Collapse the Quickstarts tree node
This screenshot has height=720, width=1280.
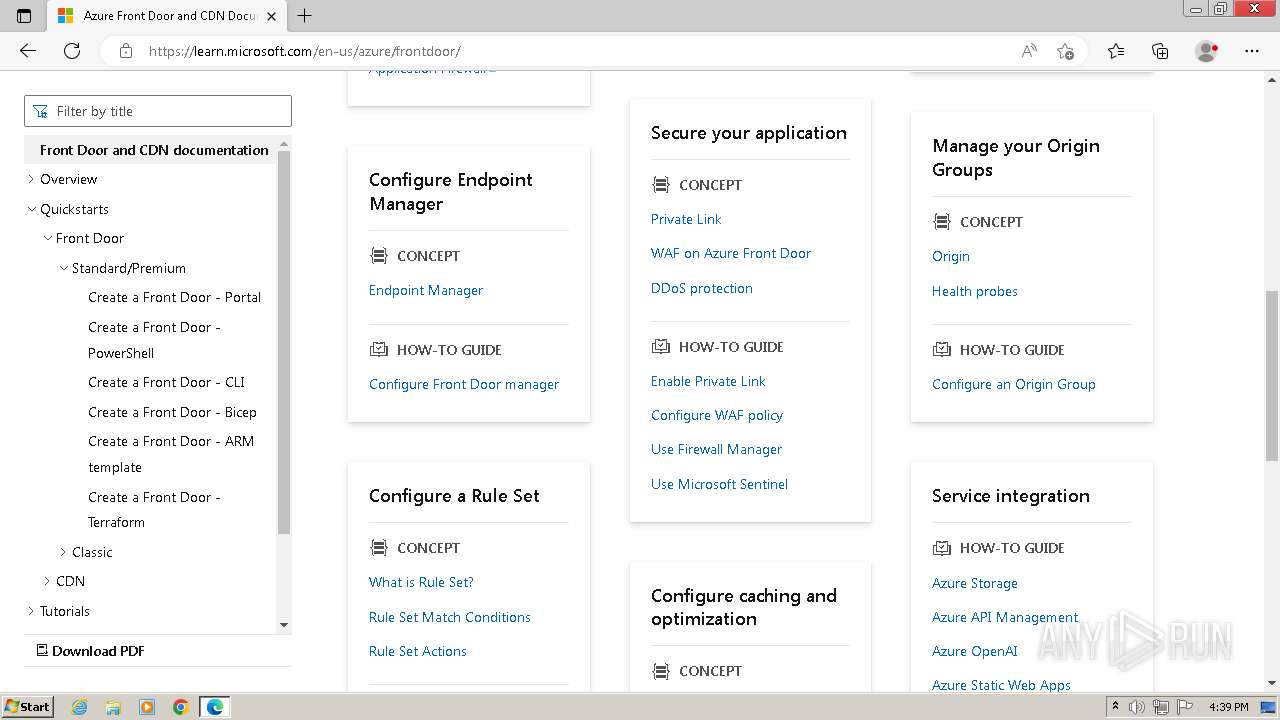pyautogui.click(x=31, y=209)
